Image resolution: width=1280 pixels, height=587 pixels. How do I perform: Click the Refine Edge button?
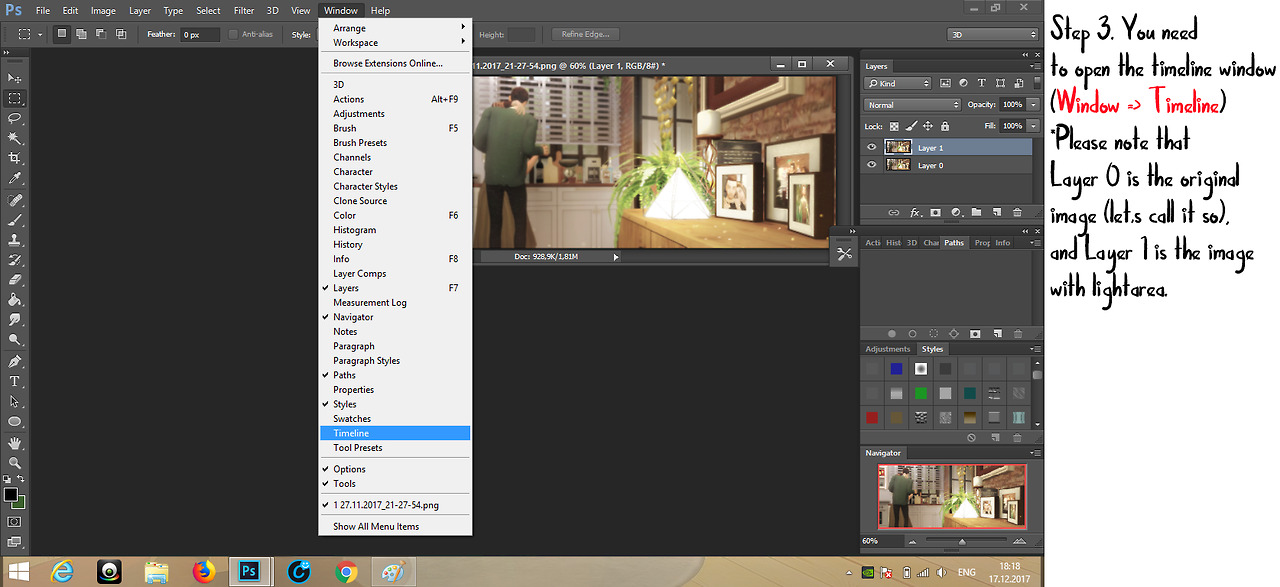585,34
